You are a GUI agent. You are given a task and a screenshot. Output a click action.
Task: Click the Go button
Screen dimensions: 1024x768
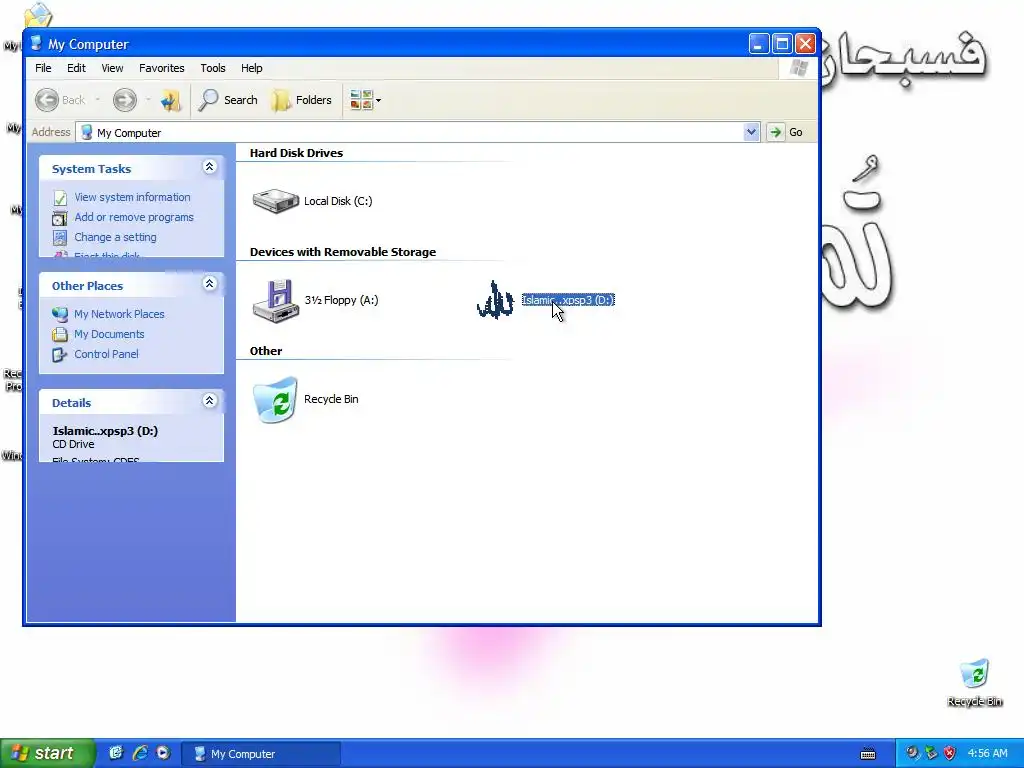pyautogui.click(x=787, y=132)
